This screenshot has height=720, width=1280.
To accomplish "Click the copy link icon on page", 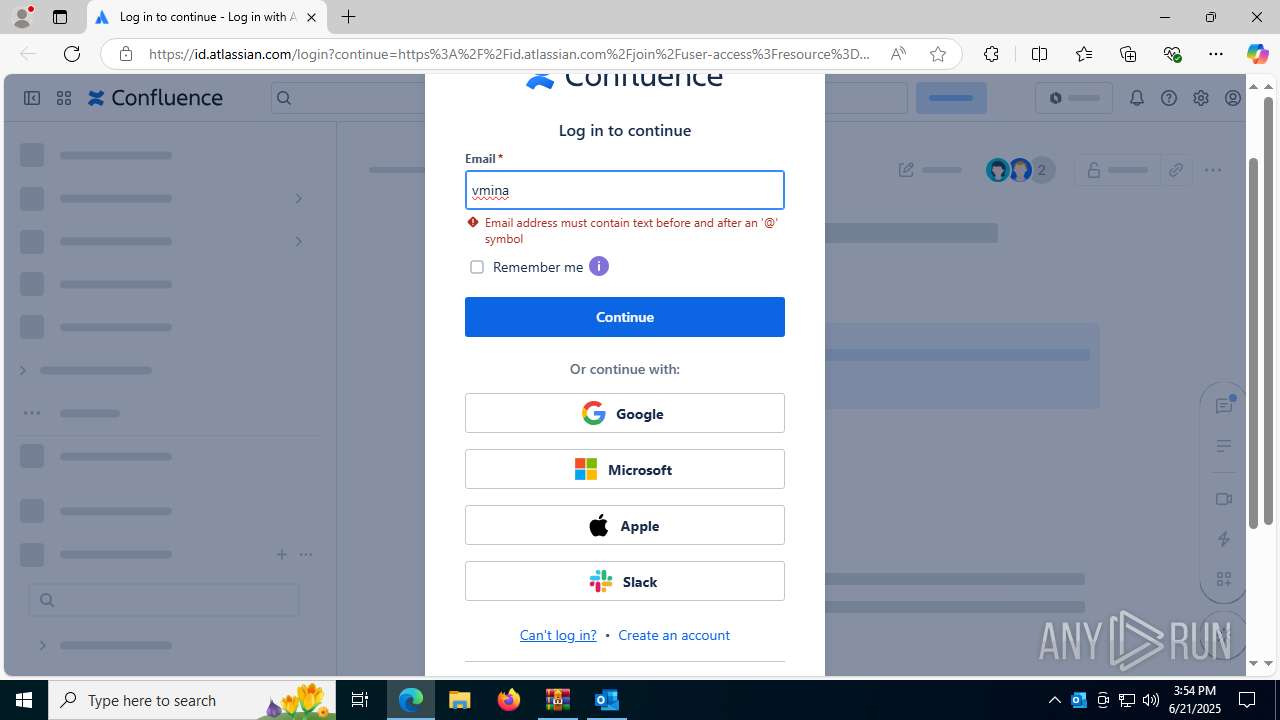I will pos(1176,170).
